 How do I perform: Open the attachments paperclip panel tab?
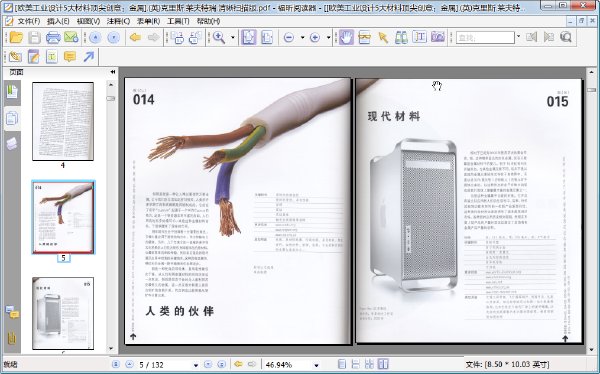point(12,338)
